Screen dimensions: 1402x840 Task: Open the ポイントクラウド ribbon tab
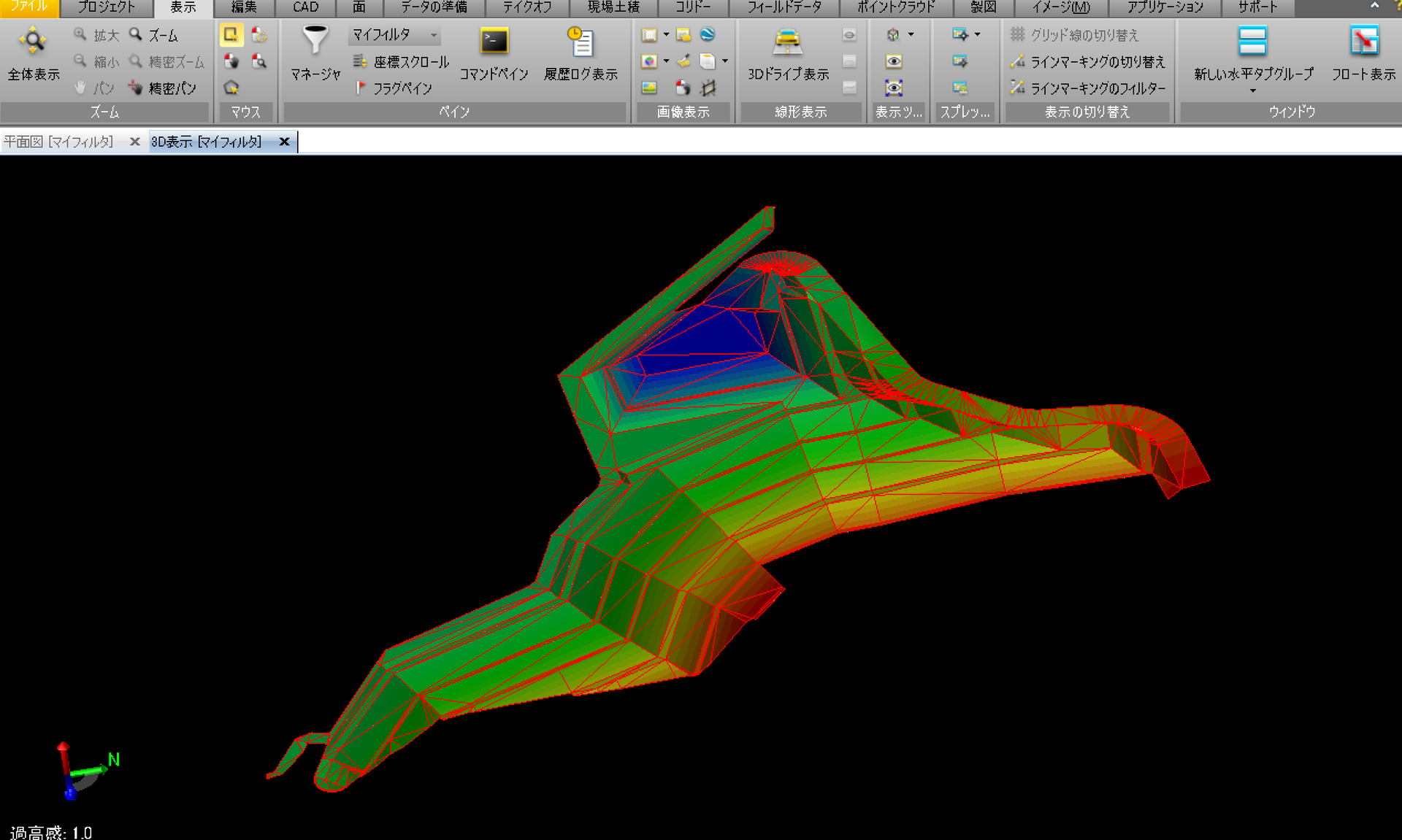pos(896,7)
